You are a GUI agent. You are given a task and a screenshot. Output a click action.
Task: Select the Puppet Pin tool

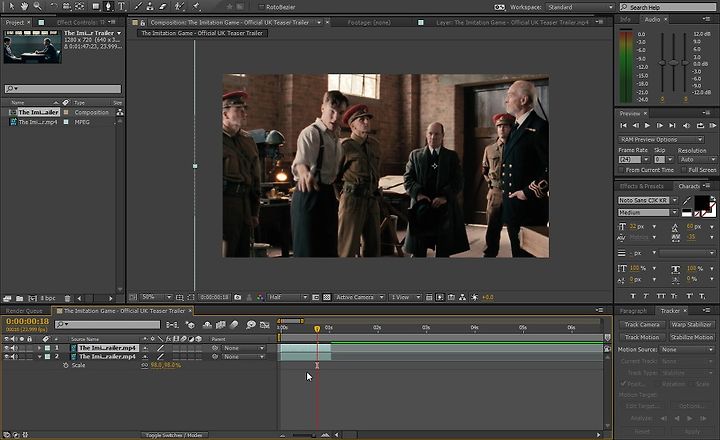[x=197, y=6]
